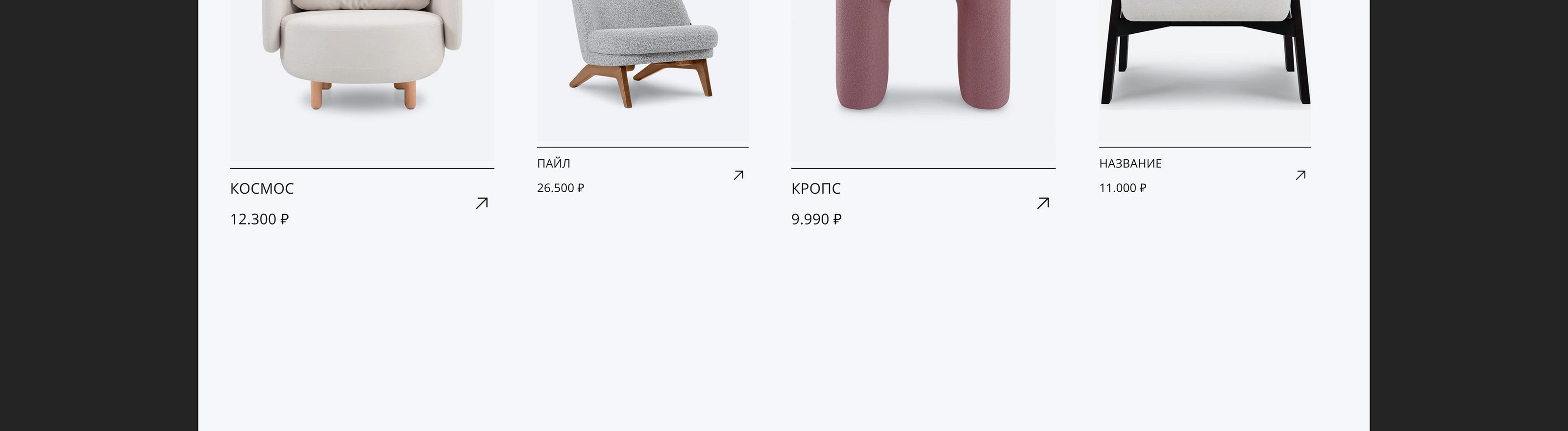The width and height of the screenshot is (1568, 431).
Task: Click the divider line above НАЗВАНИЕ
Action: pos(1204,147)
